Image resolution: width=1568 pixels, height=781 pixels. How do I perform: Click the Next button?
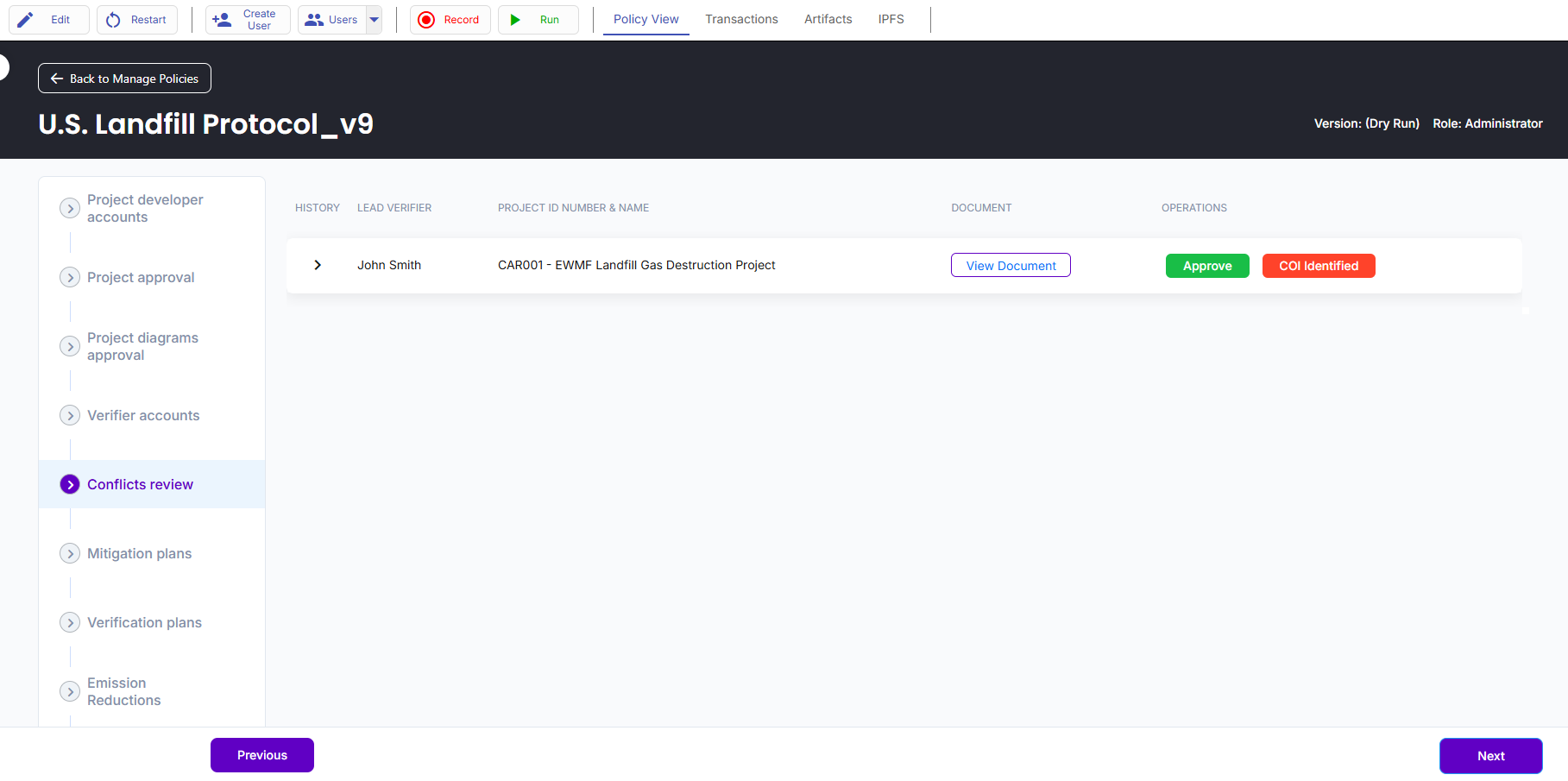coord(1490,756)
